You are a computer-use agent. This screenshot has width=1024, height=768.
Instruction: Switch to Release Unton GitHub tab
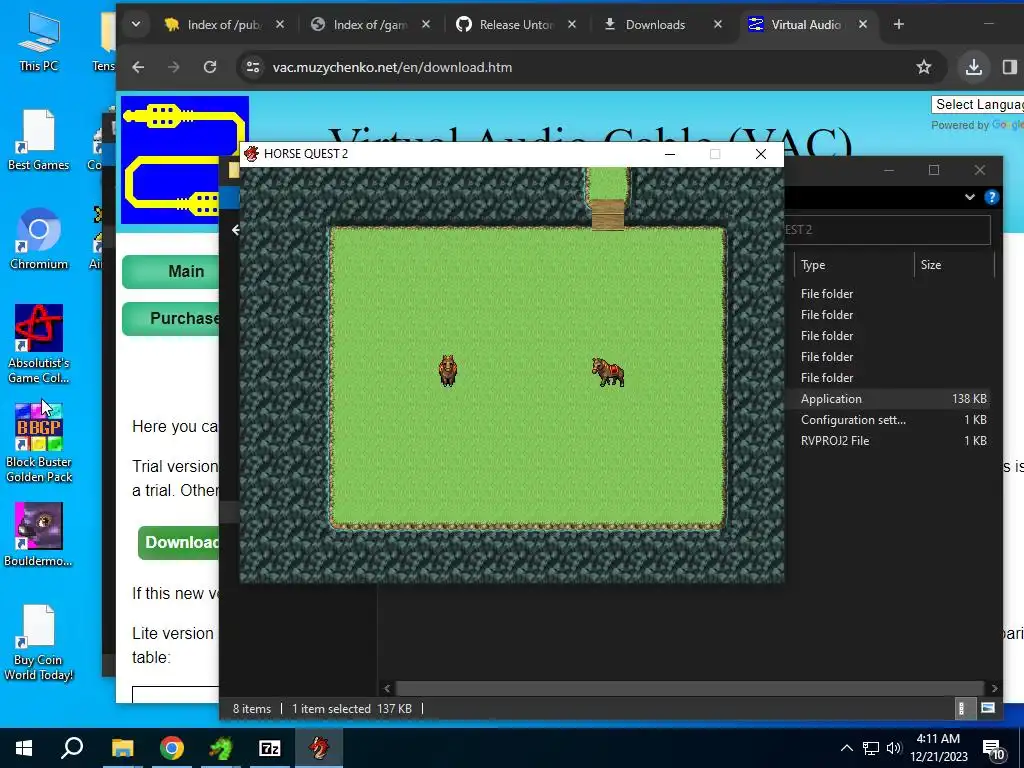click(x=516, y=25)
